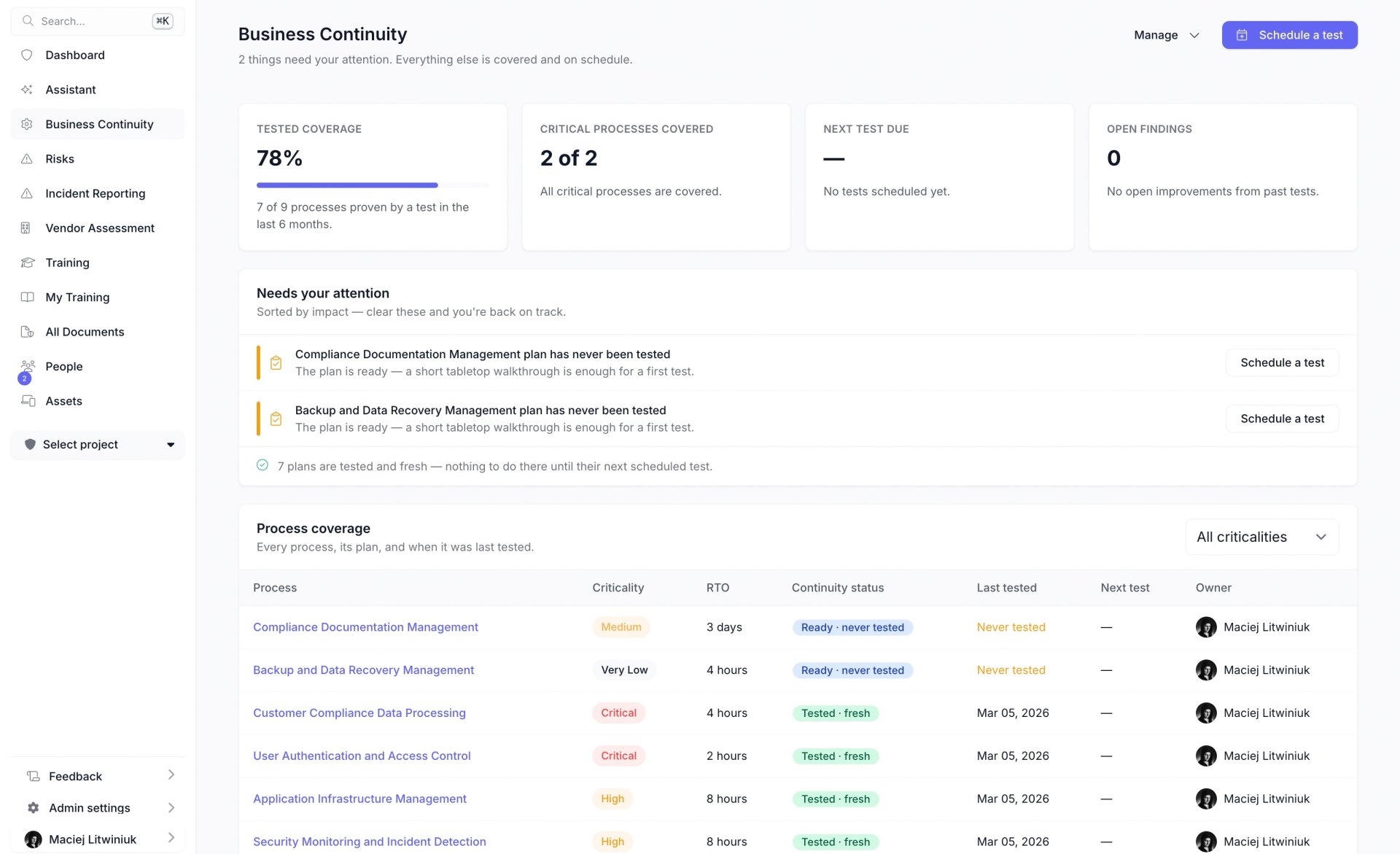This screenshot has height=854, width=1400.
Task: Click the Risks warning triangle icon
Action: 27,159
